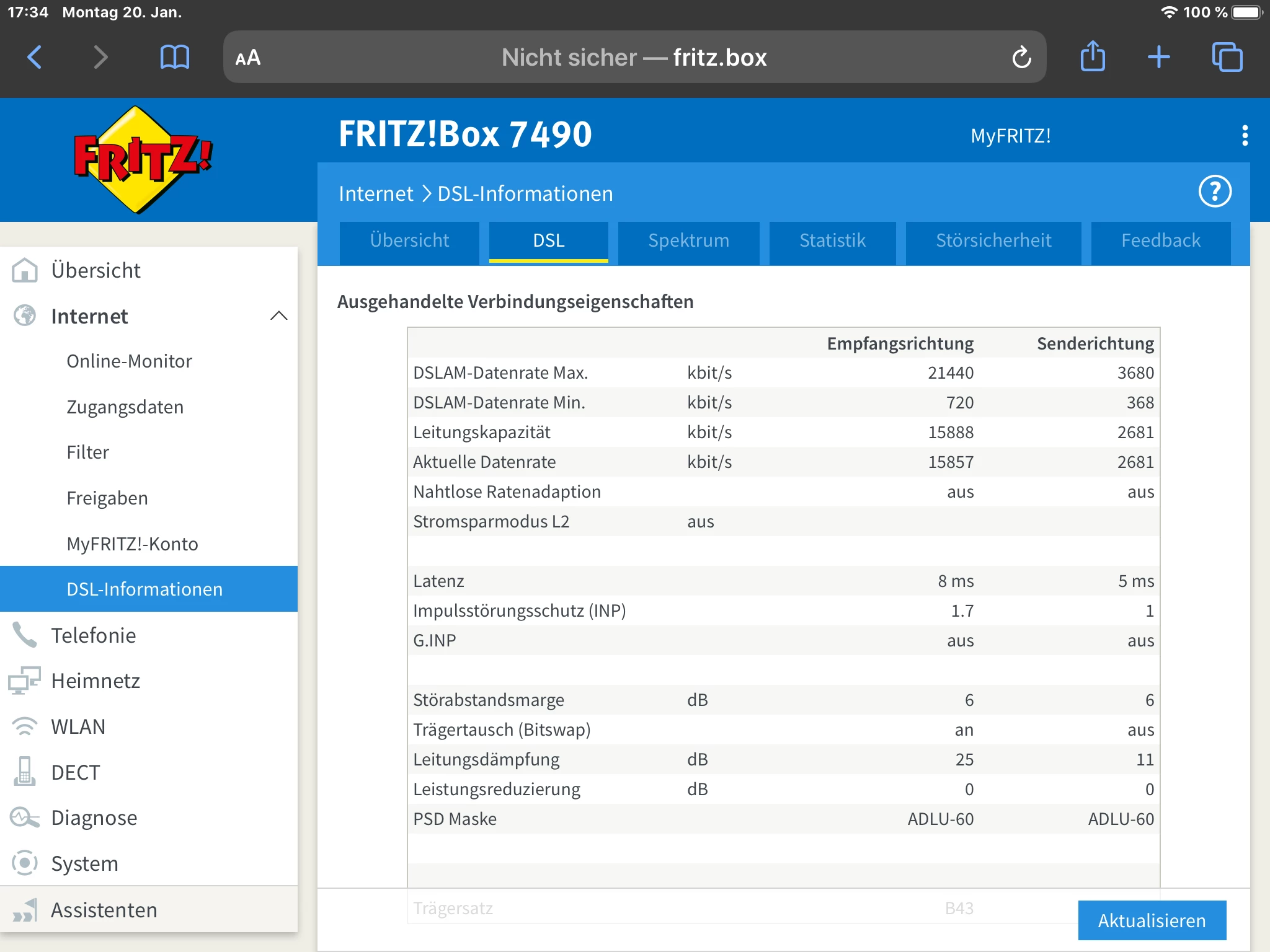
Task: Reload the fritz.box page
Action: [1021, 58]
